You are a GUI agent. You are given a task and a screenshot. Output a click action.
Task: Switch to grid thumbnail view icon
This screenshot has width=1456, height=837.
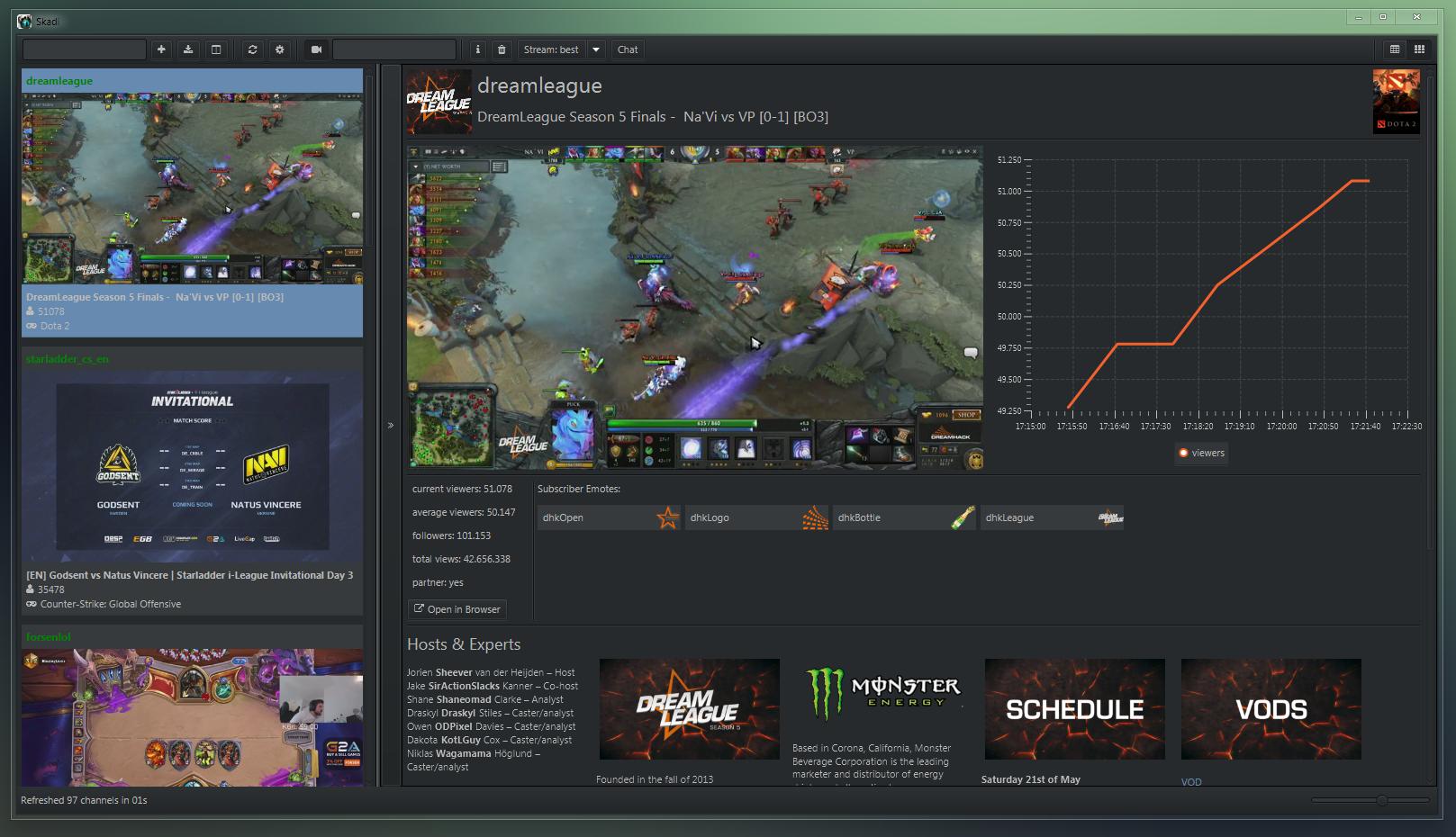point(1420,49)
